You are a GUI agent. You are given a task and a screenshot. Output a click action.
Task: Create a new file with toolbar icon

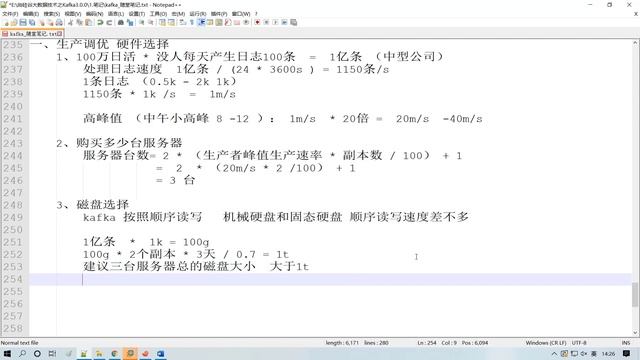click(x=5, y=22)
